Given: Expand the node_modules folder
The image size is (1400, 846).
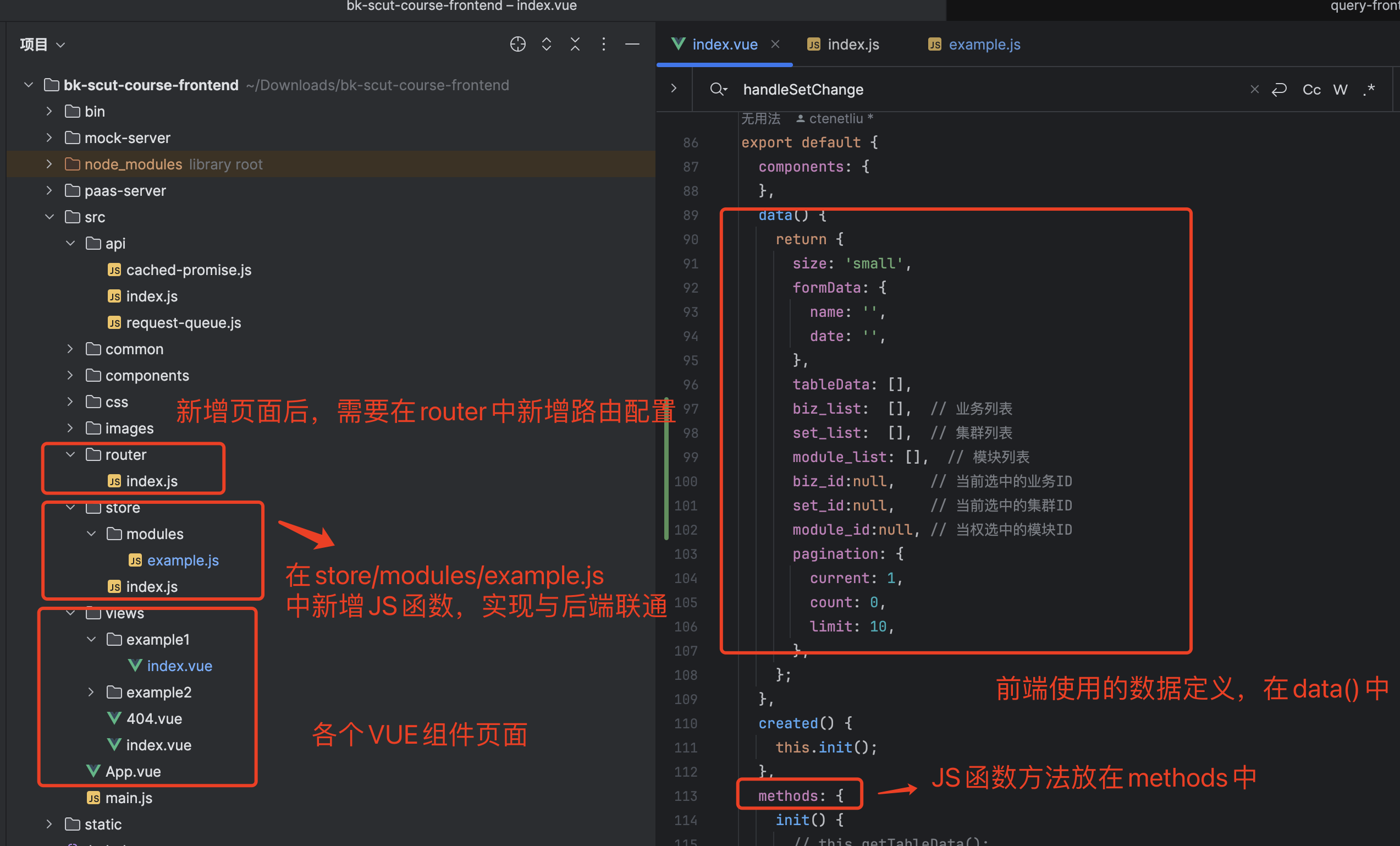Looking at the screenshot, I should click(x=49, y=164).
